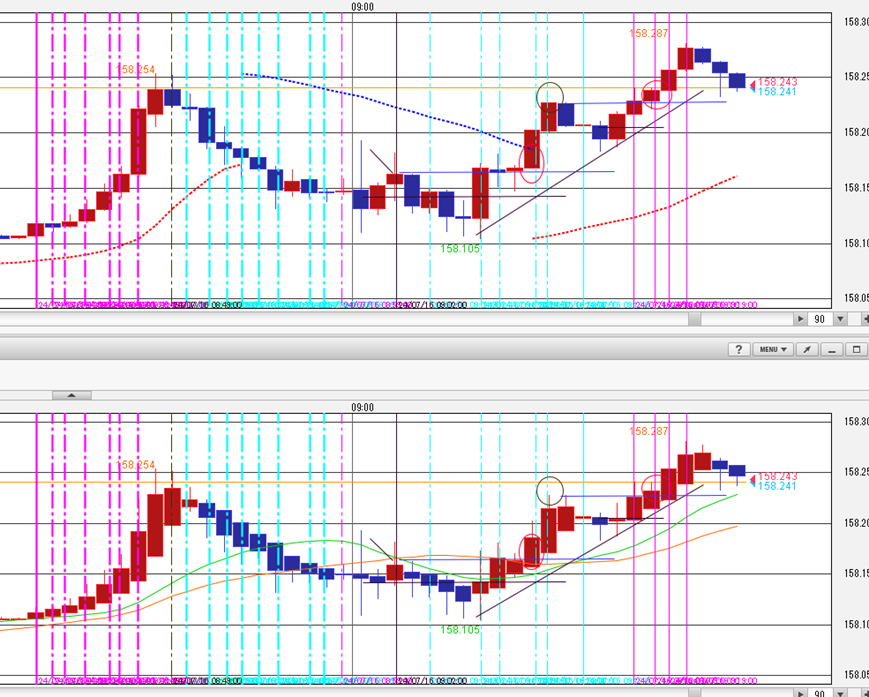
Task: Click the red 158.243 price marker in lower chart
Action: coord(776,476)
